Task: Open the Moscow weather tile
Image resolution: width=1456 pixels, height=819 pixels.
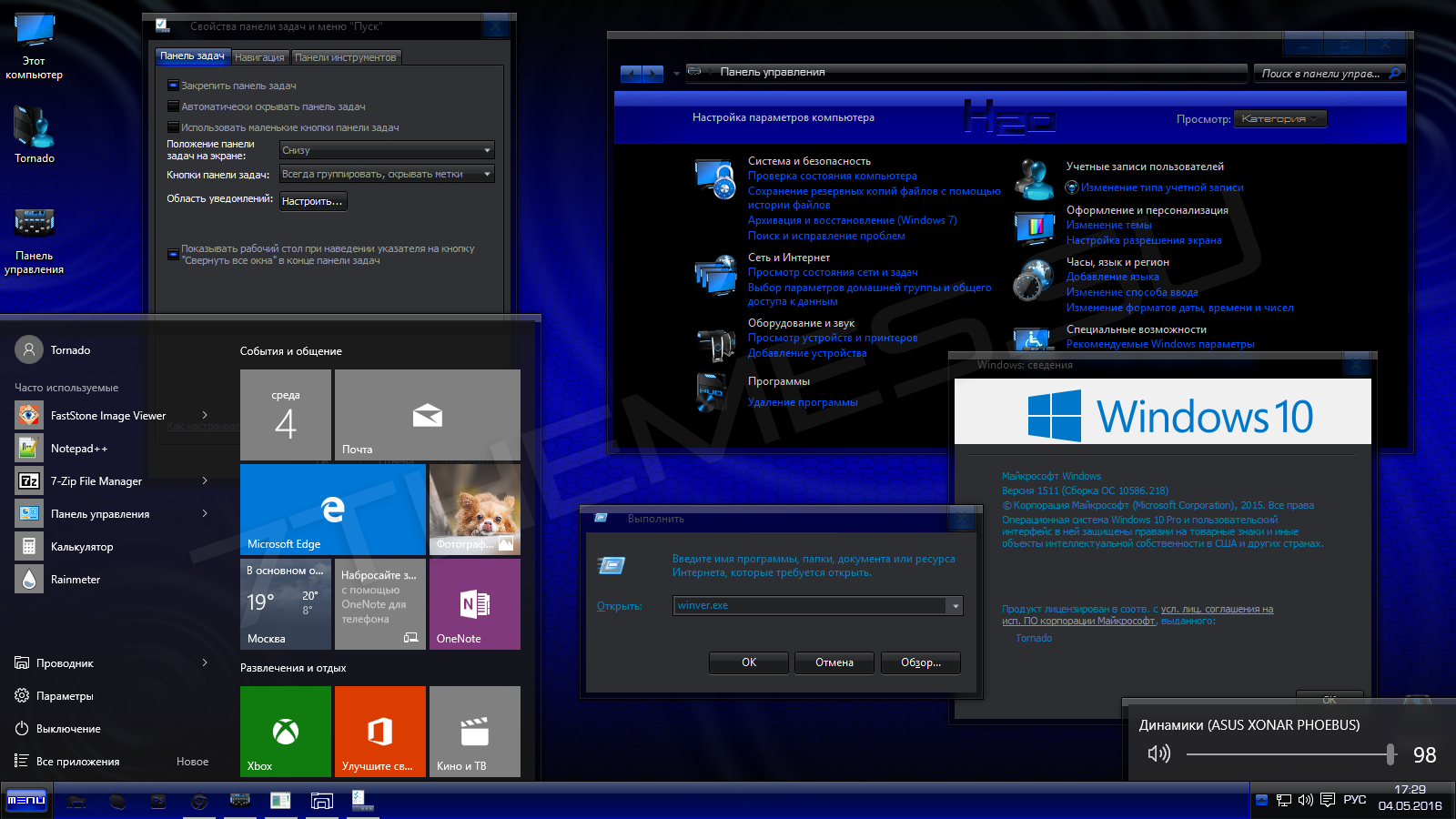Action: [x=286, y=604]
